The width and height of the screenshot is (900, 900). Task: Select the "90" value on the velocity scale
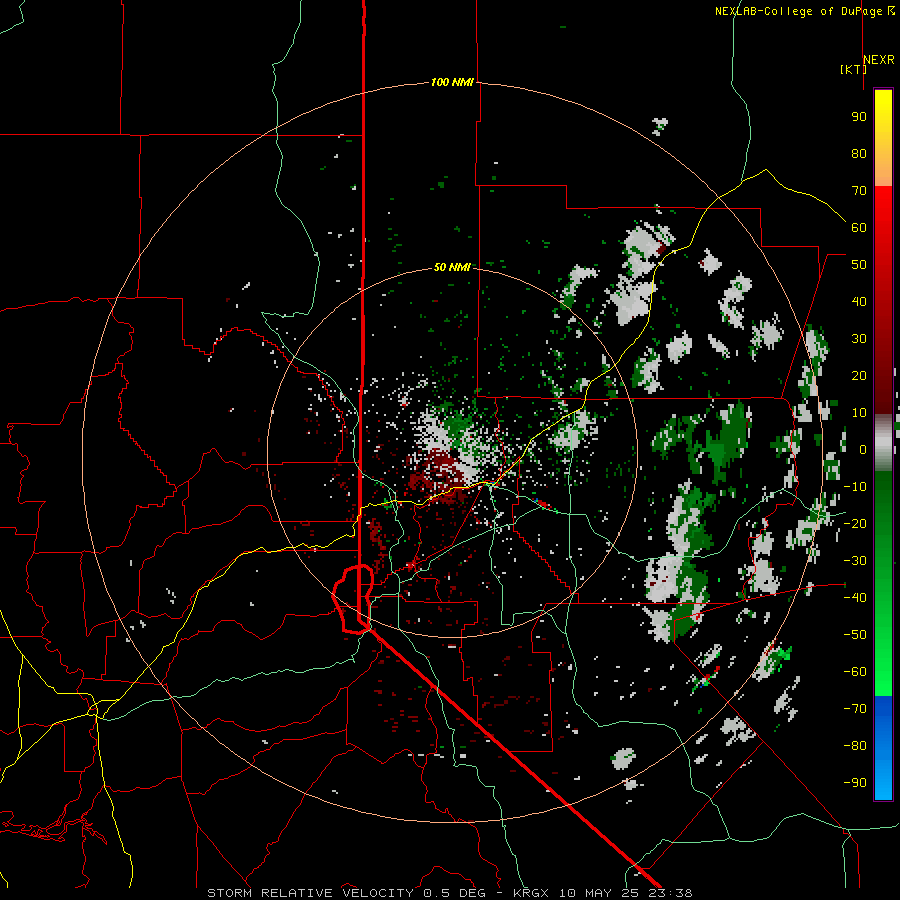click(859, 117)
